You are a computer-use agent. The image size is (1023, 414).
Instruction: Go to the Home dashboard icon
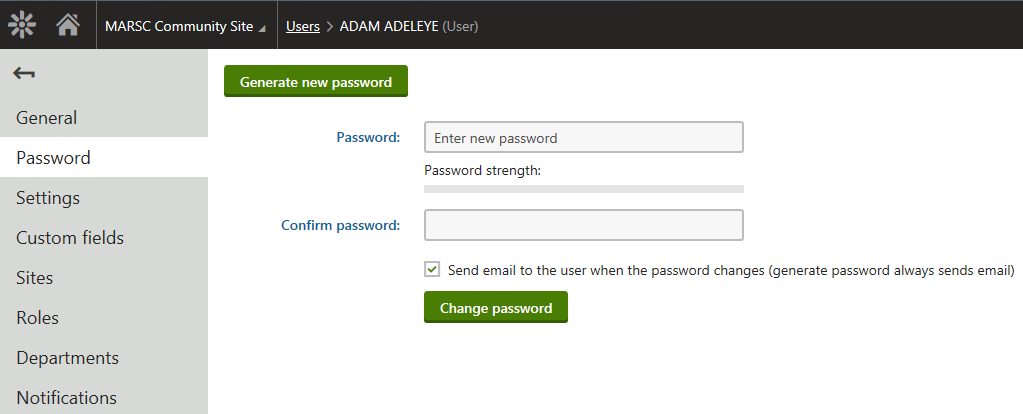(68, 25)
